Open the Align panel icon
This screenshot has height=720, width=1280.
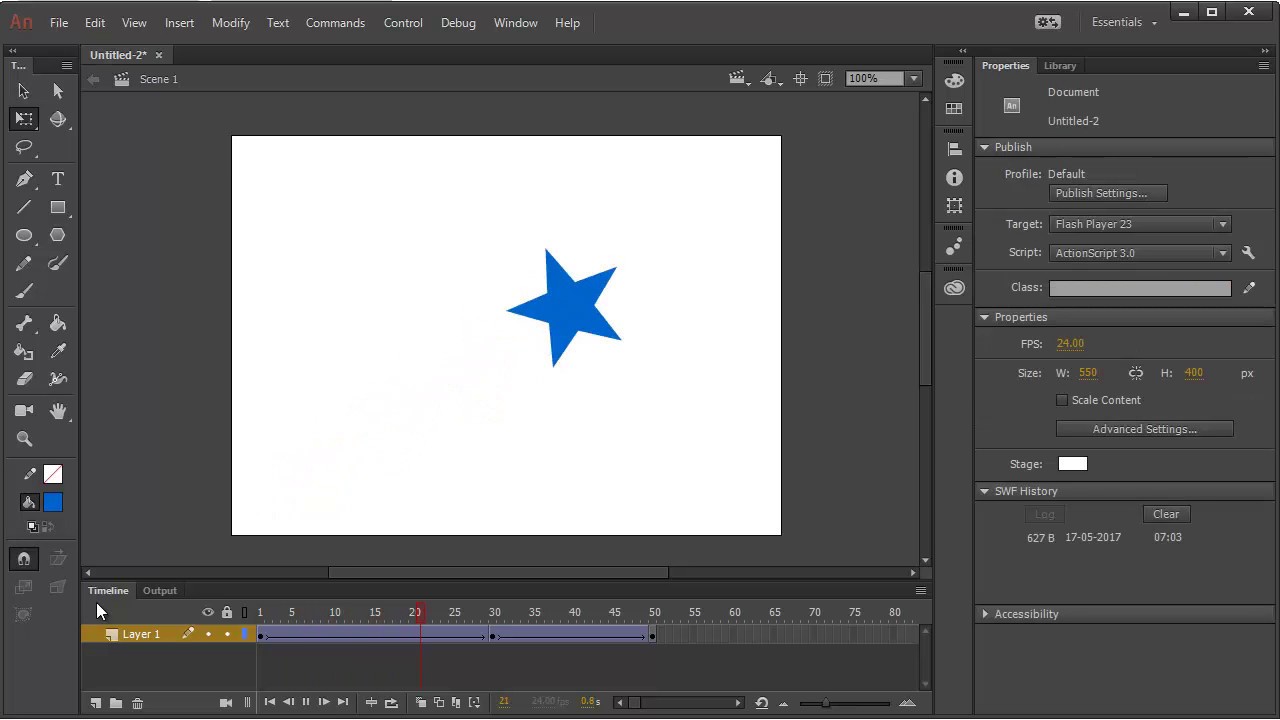[x=954, y=149]
